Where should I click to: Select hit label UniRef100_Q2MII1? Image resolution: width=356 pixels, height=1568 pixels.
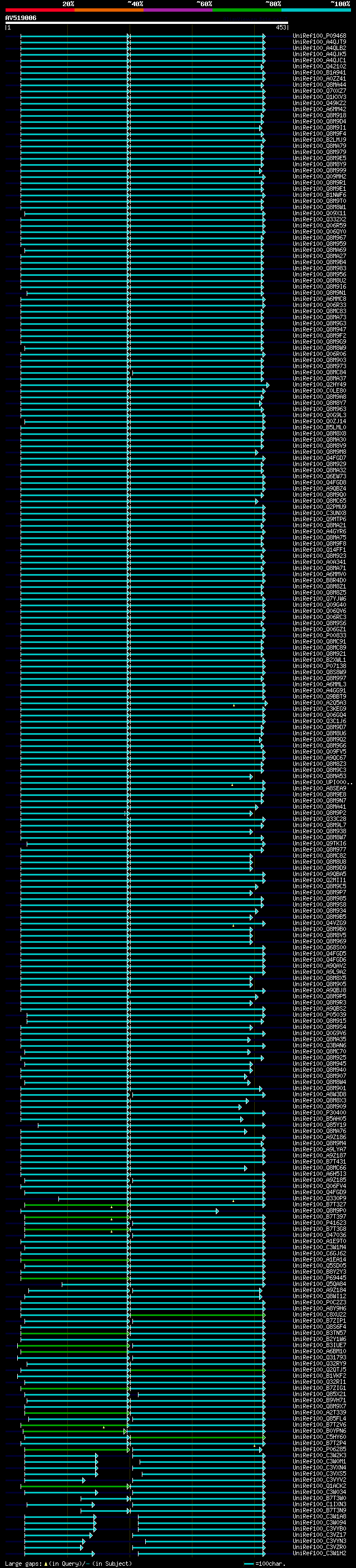[x=319, y=880]
